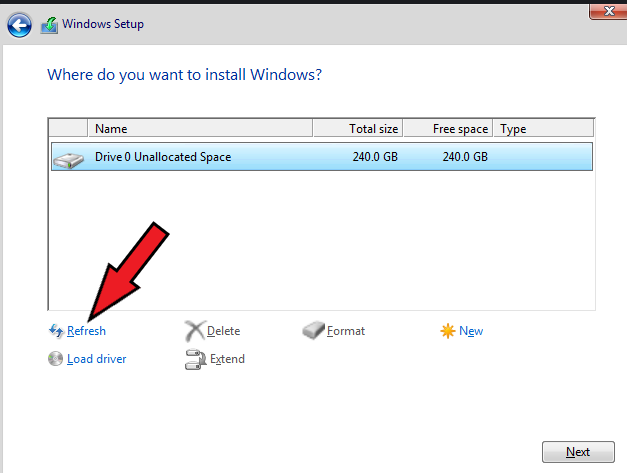Click the Windows Setup title bar icon
This screenshot has width=627, height=473.
(x=49, y=25)
